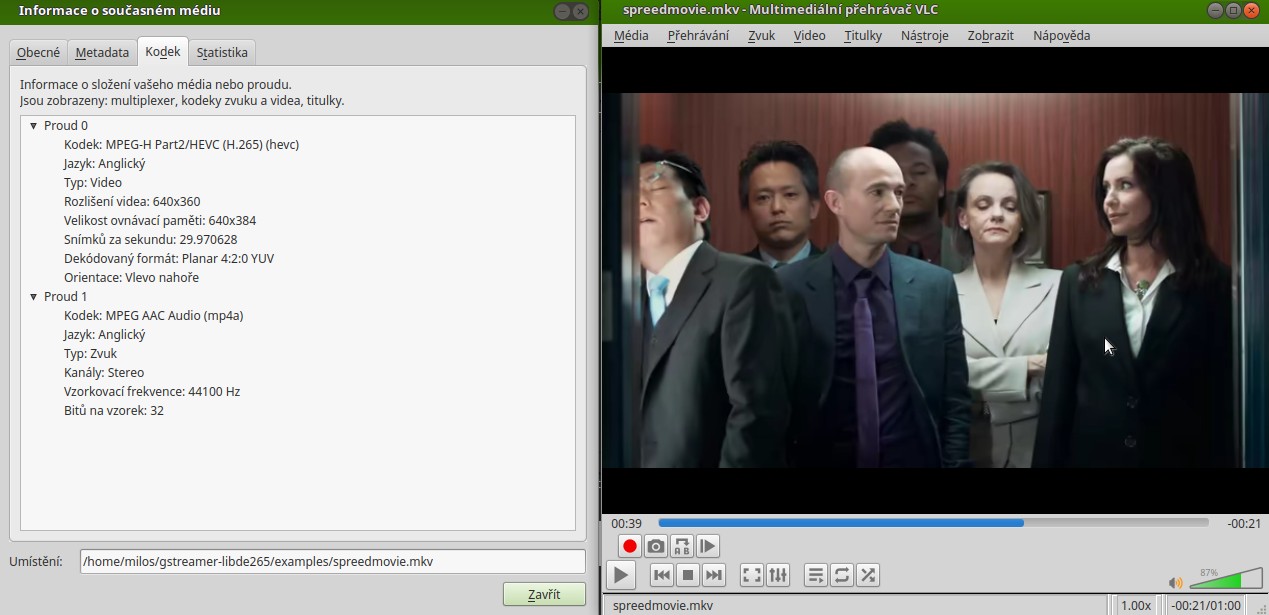Play the video
This screenshot has height=615, width=1269.
pos(621,575)
